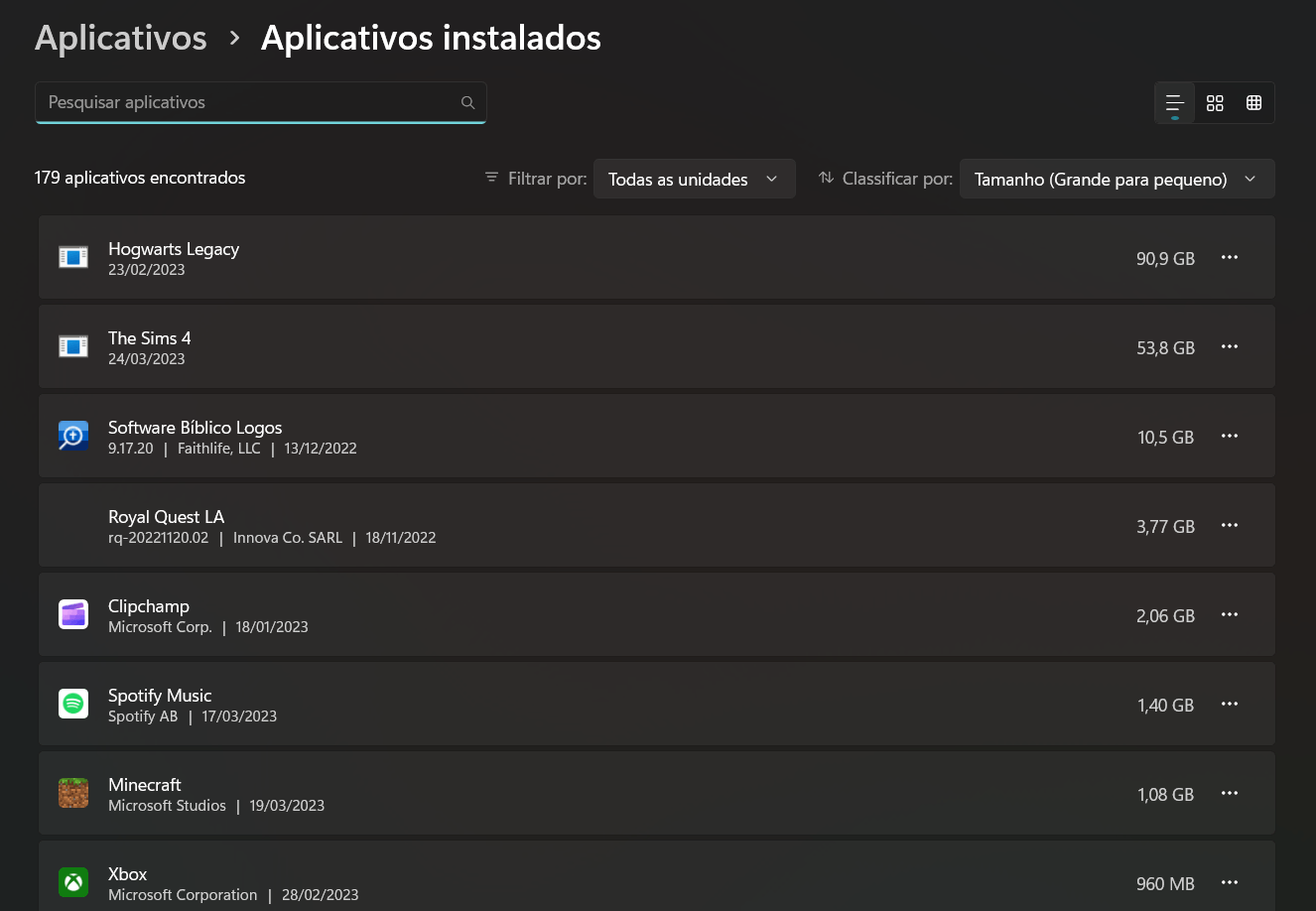Viewport: 1316px width, 911px height.
Task: Click the Faithlife, LLC publisher text
Action: [219, 449]
